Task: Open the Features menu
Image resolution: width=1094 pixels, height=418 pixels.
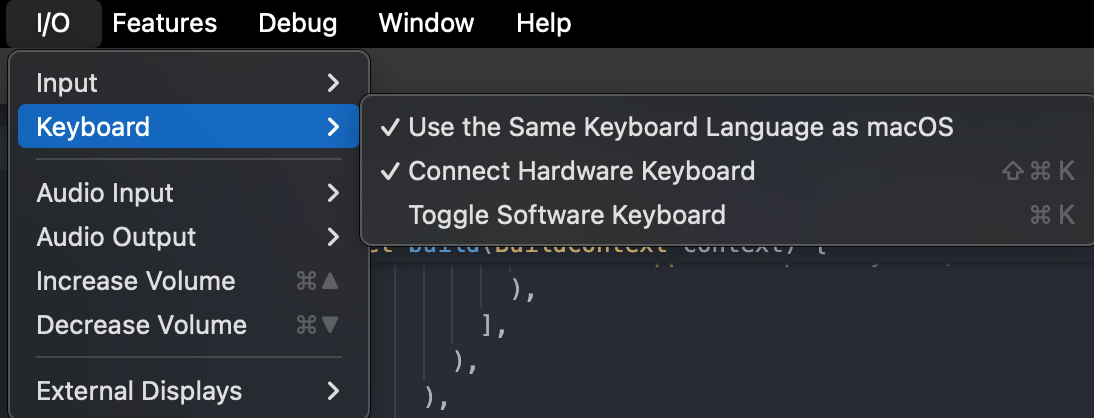Action: (165, 23)
